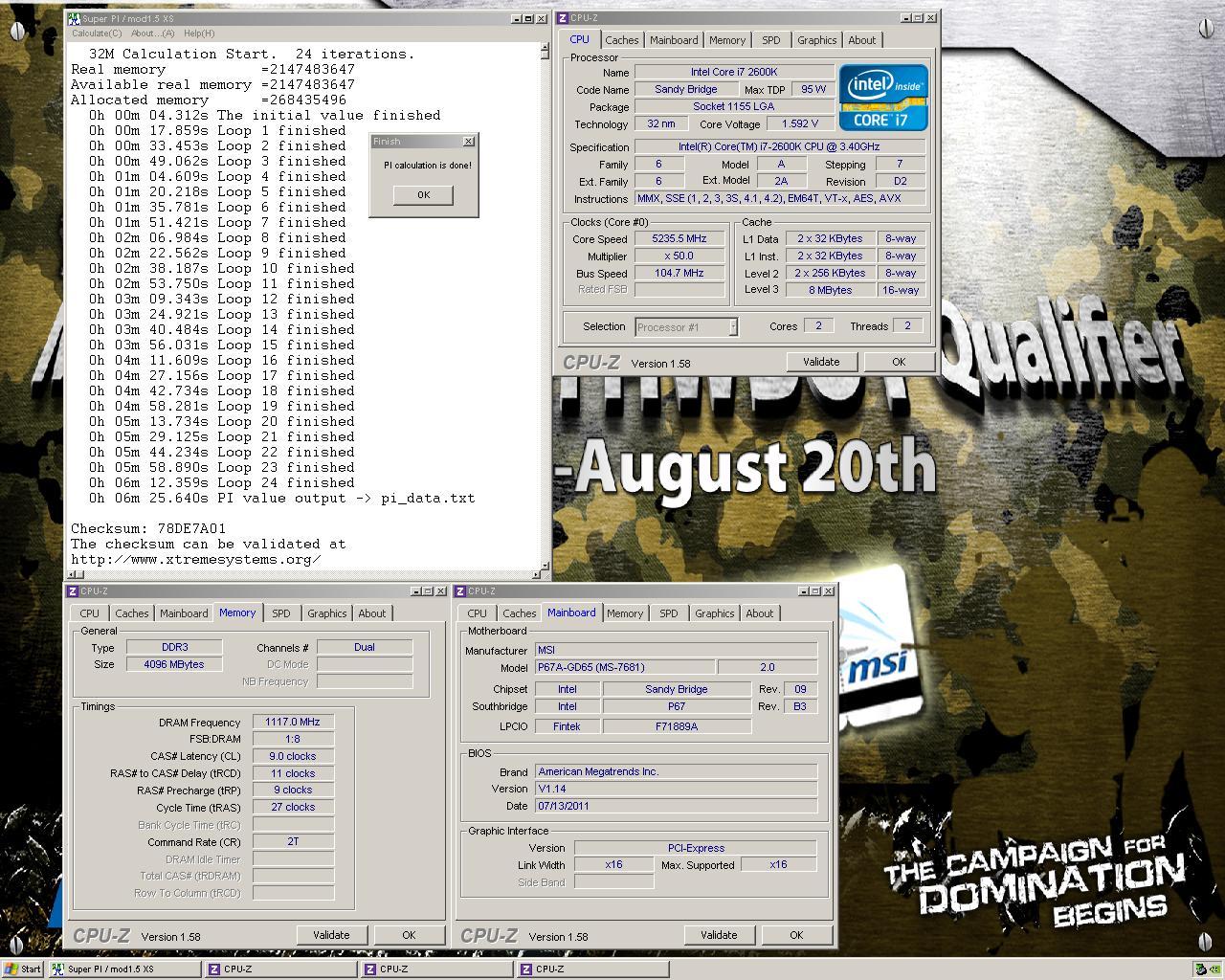Click the LPCIO F71889A value
The width and height of the screenshot is (1225, 980).
click(677, 726)
